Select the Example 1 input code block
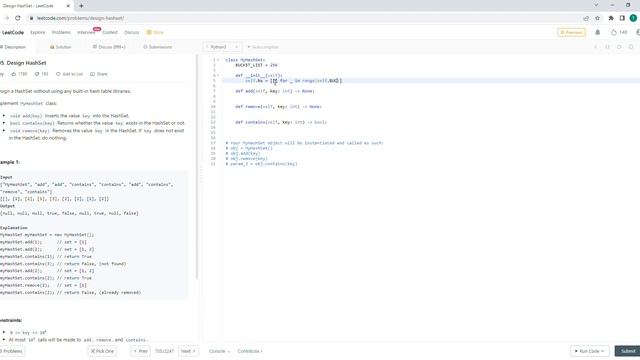Image resolution: width=640 pixels, height=360 pixels. tap(93, 235)
